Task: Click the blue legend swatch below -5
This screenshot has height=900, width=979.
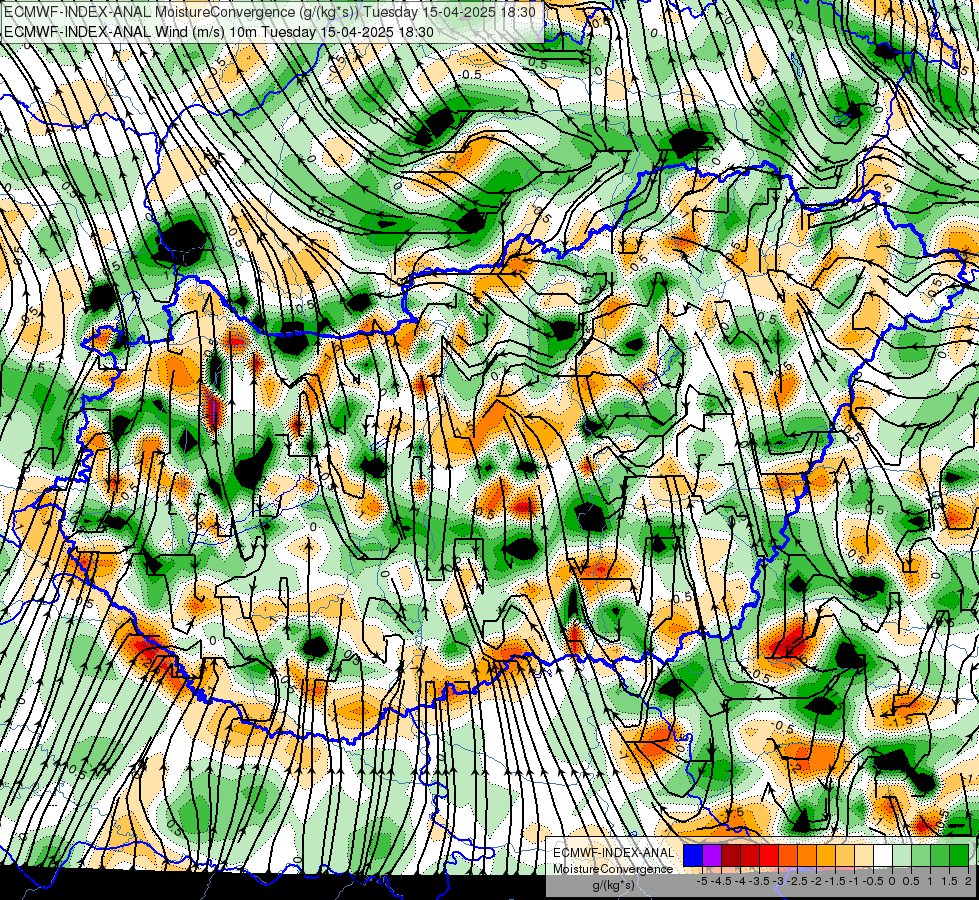Action: pos(693,856)
